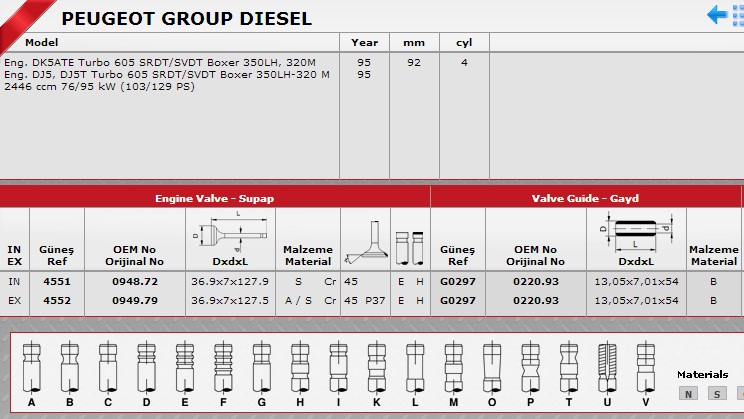
Task: Click valve guide ref G0297 in IN row
Action: 459,282
